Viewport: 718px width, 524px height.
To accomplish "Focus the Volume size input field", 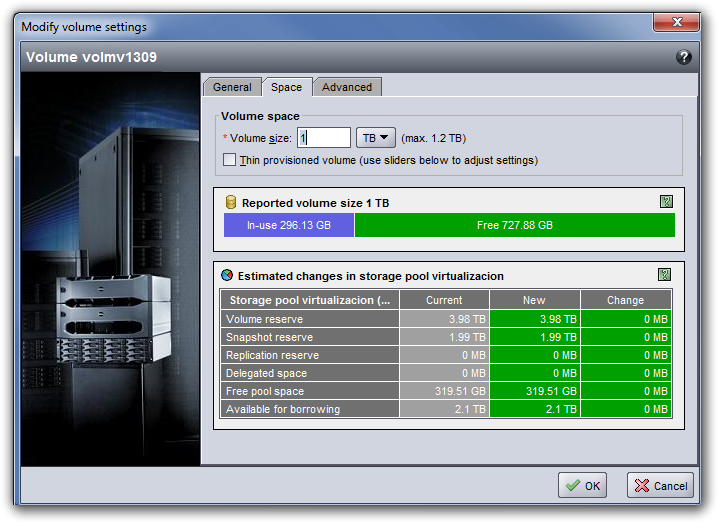I will 324,138.
